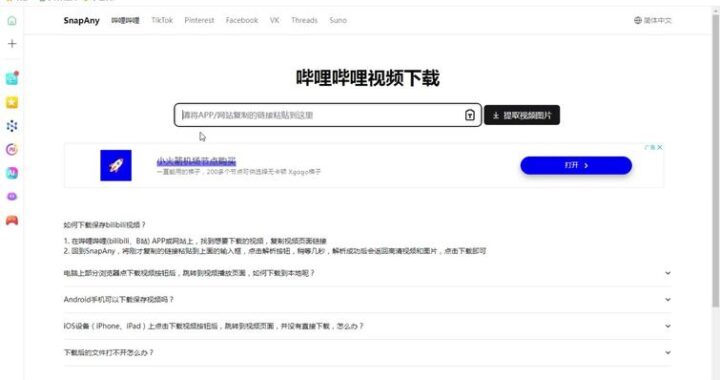Open the blue dotted cluster sidebar icon

(12, 126)
